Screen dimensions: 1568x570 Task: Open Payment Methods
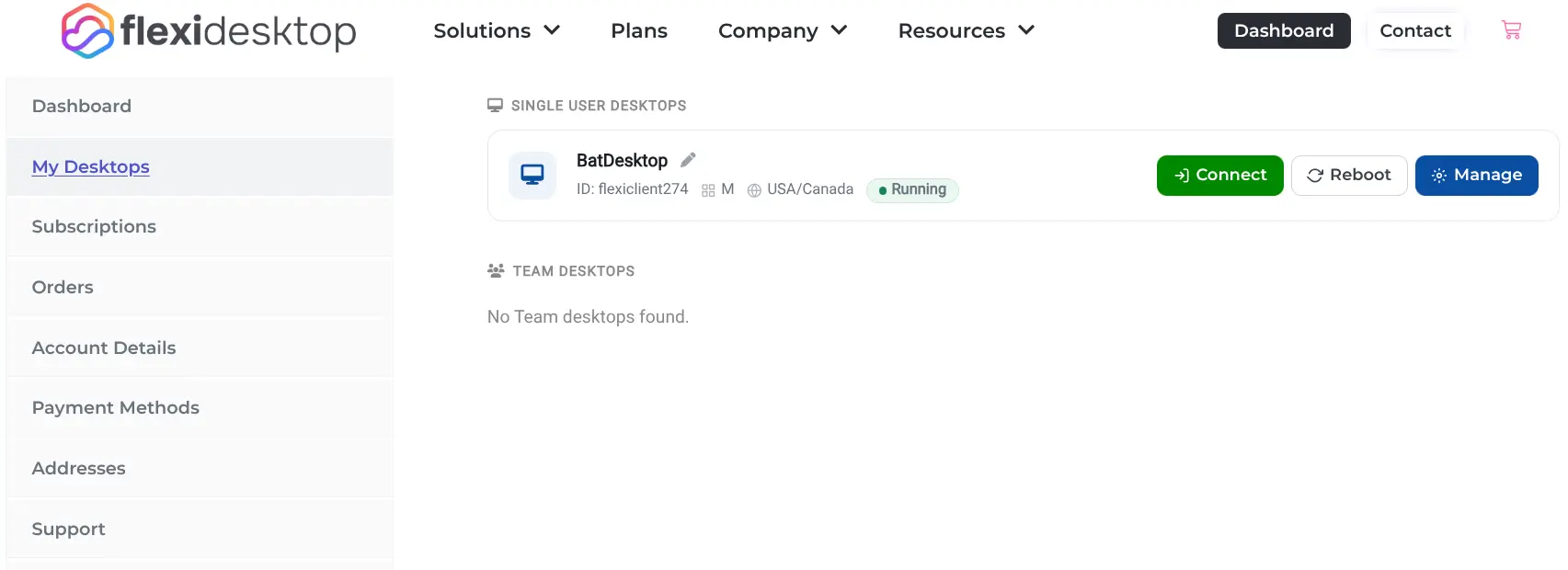tap(200, 408)
